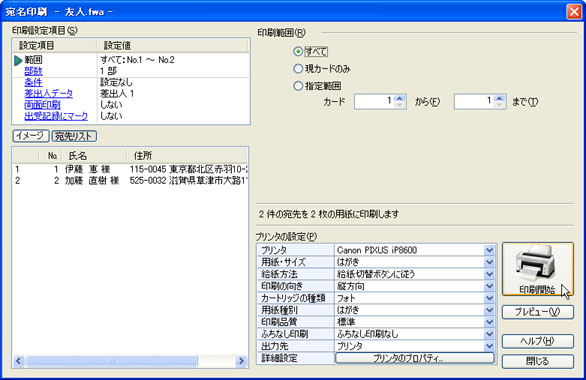Open the 部数 setting link

33,71
